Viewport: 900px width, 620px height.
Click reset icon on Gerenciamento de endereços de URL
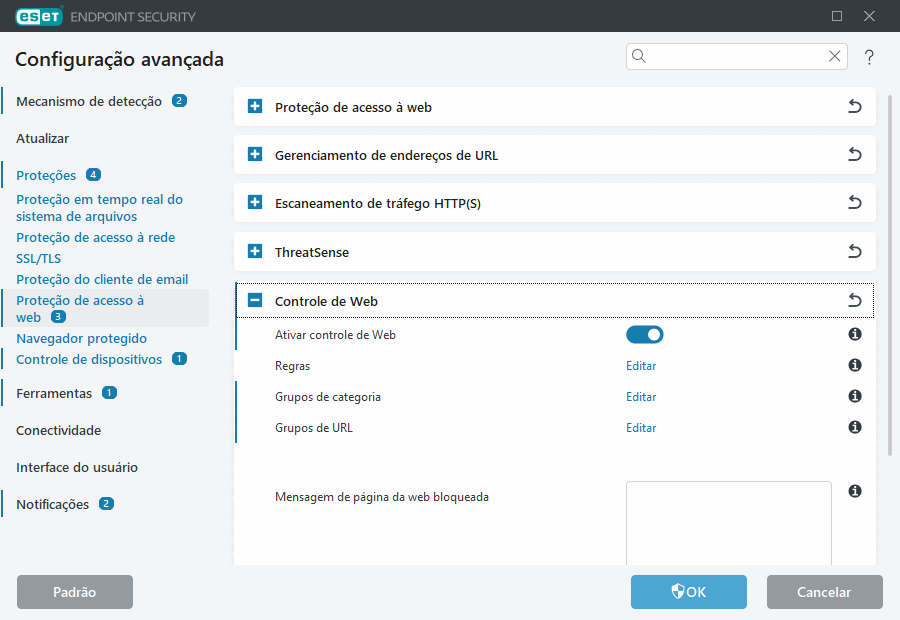(854, 155)
